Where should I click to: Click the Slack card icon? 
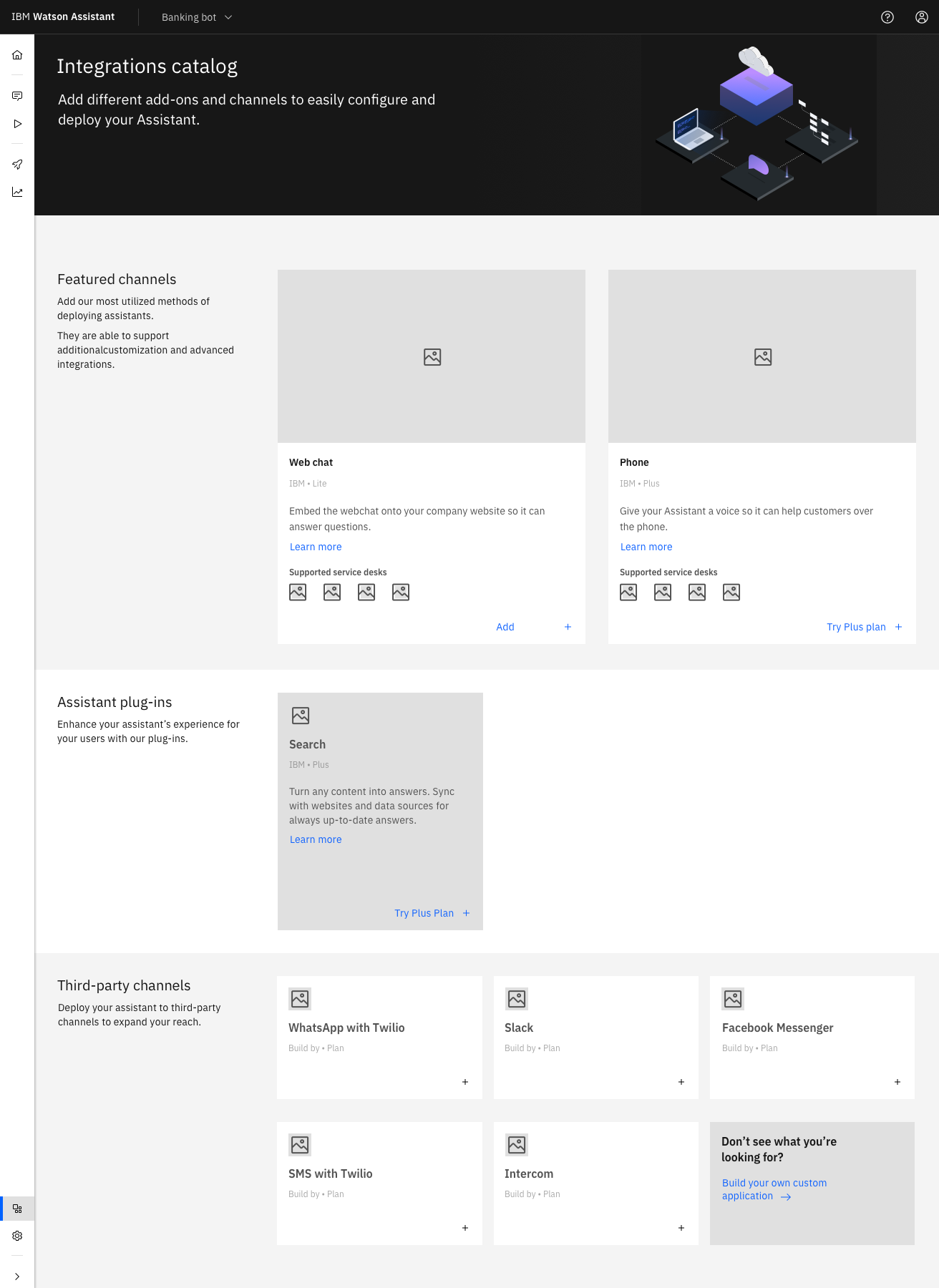coord(516,999)
